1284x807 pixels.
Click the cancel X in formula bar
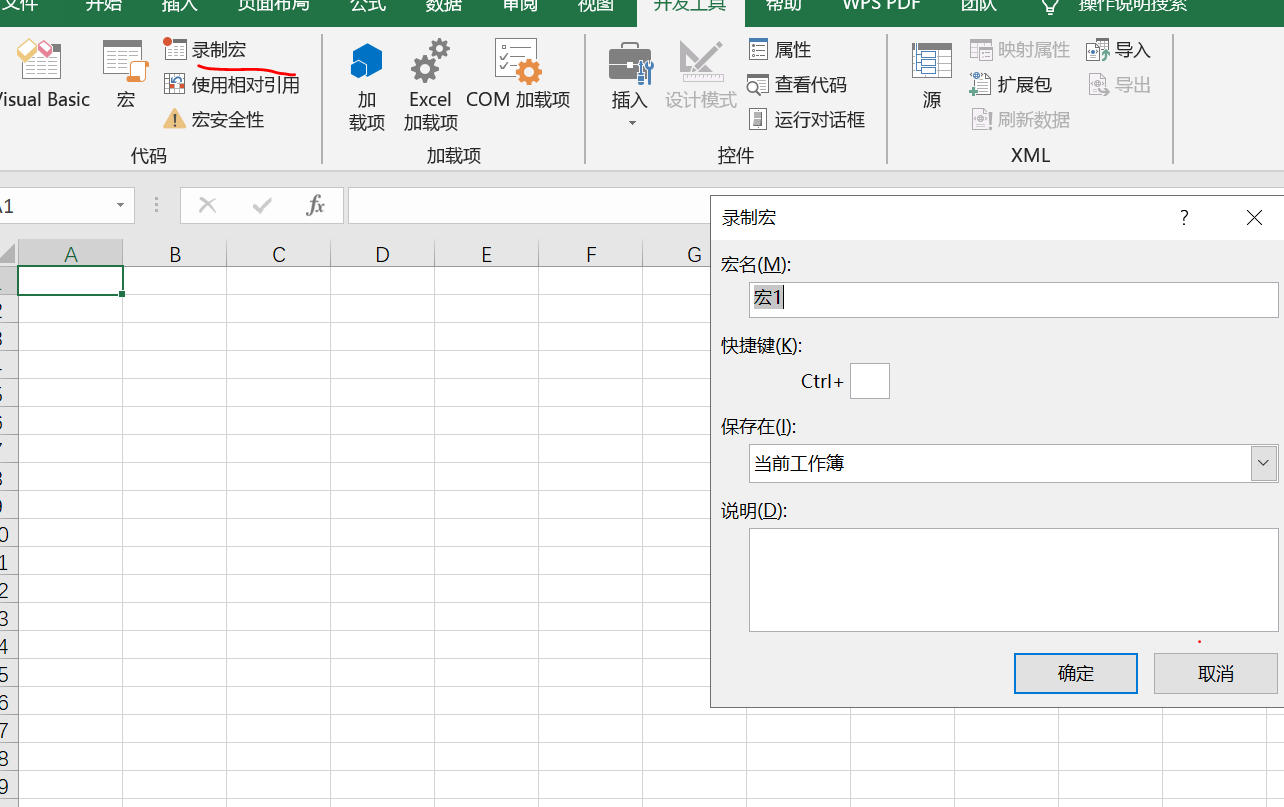[207, 205]
